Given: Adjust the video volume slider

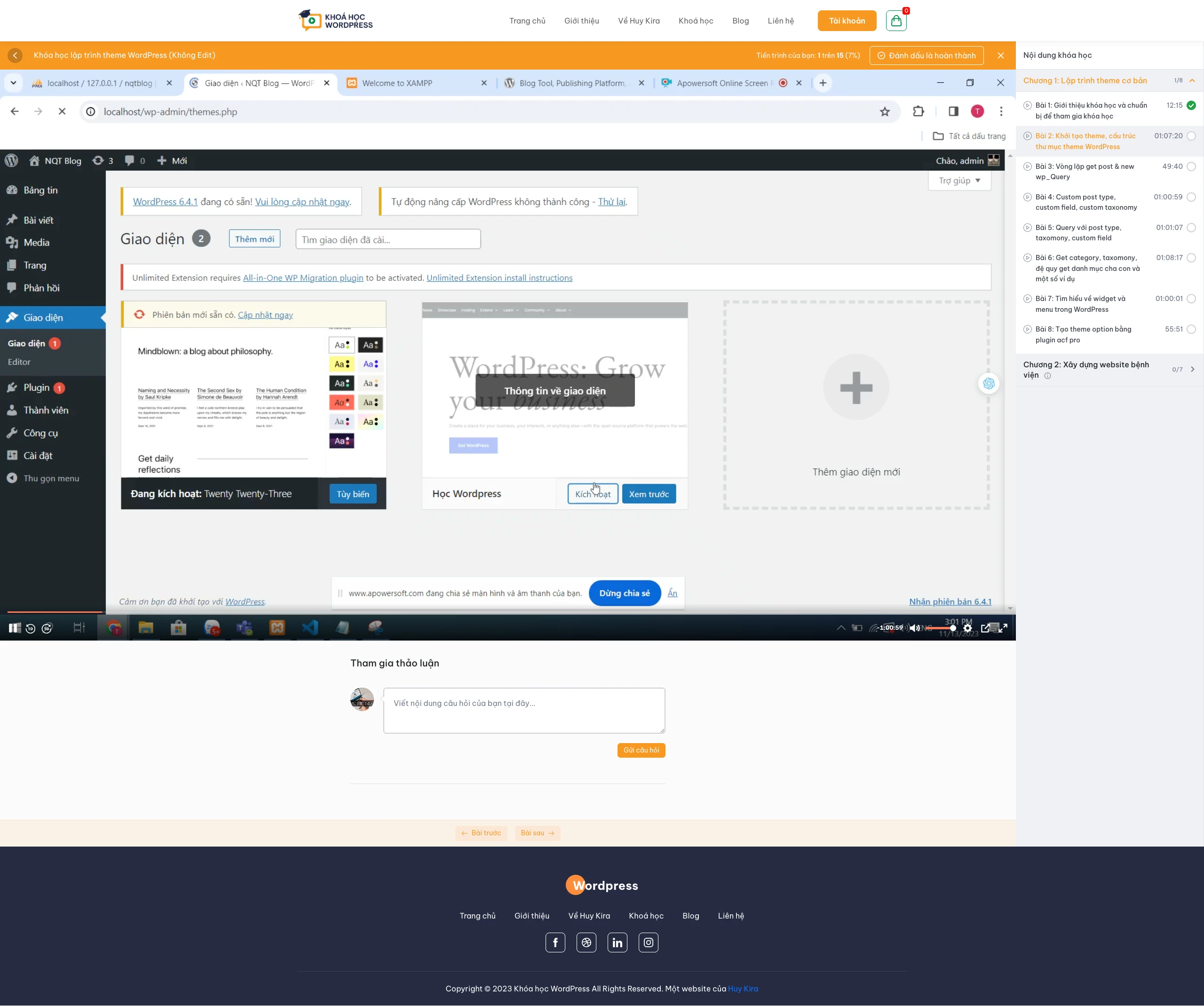Looking at the screenshot, I should pyautogui.click(x=940, y=628).
